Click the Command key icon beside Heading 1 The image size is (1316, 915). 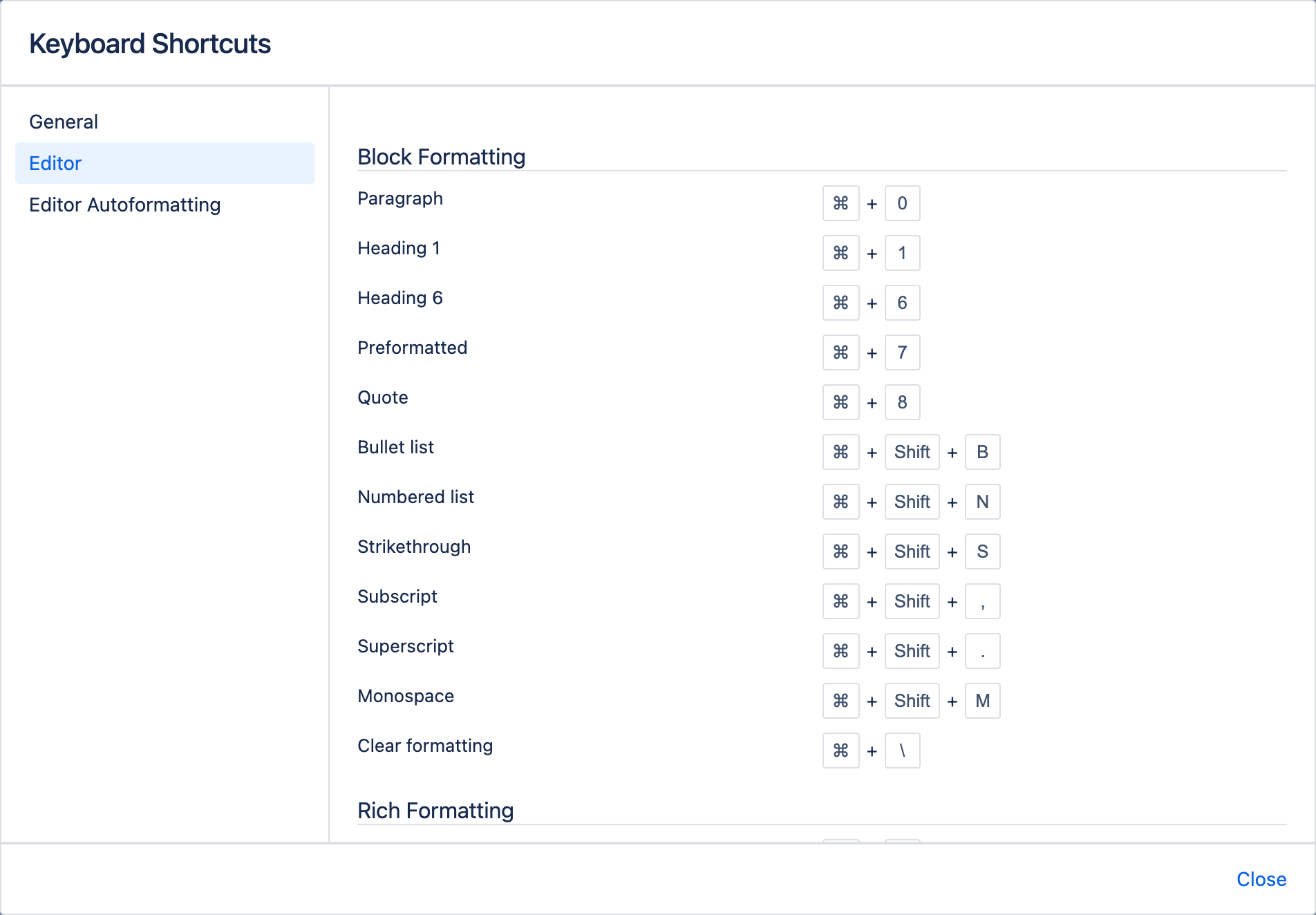(x=840, y=253)
